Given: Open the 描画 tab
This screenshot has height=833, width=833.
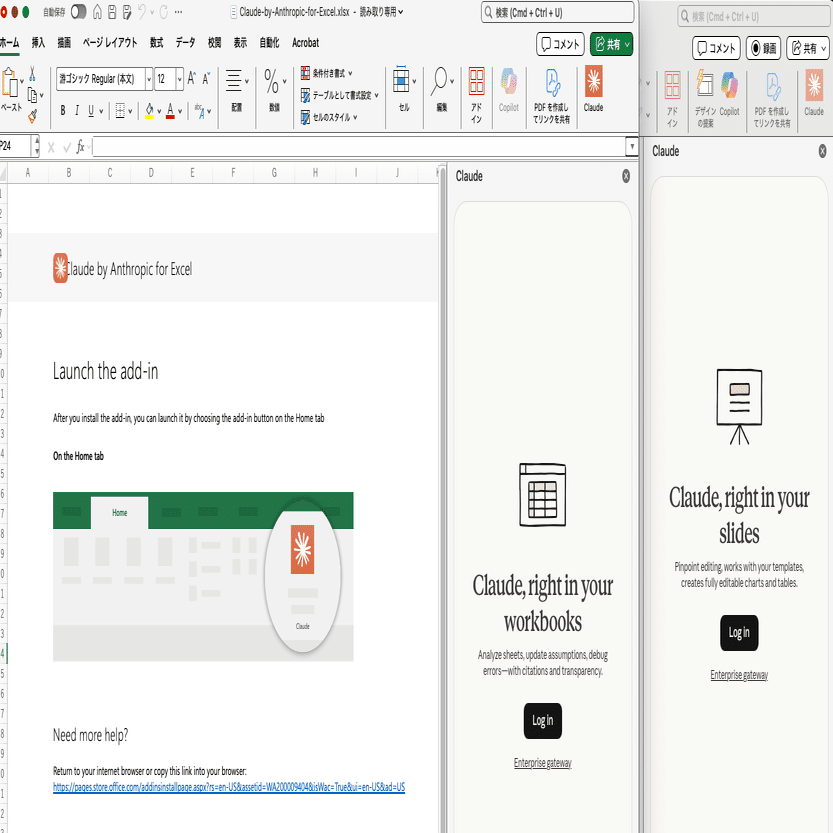Looking at the screenshot, I should 64,42.
